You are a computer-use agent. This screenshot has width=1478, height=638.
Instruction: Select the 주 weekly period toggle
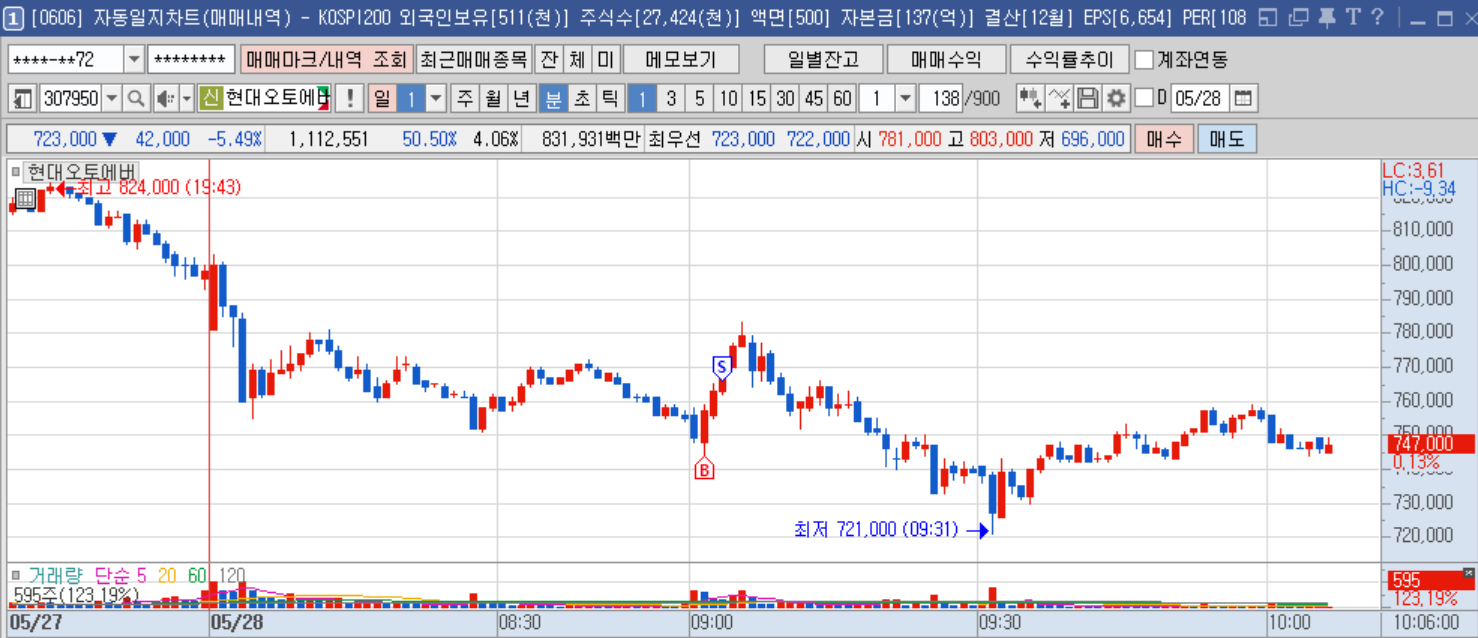pos(466,98)
